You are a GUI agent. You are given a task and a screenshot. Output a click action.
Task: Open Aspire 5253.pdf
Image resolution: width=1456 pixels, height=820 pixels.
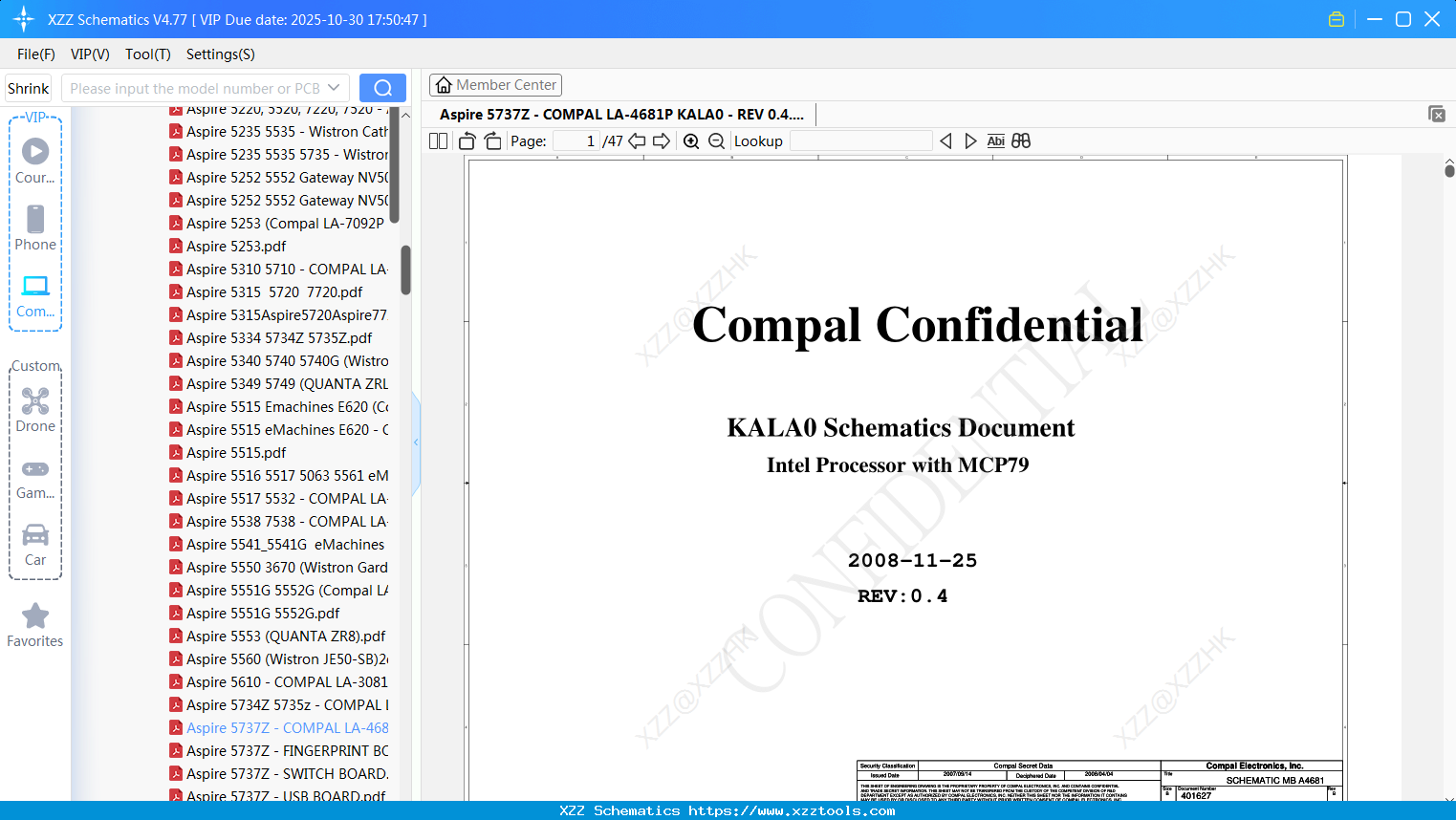[236, 247]
